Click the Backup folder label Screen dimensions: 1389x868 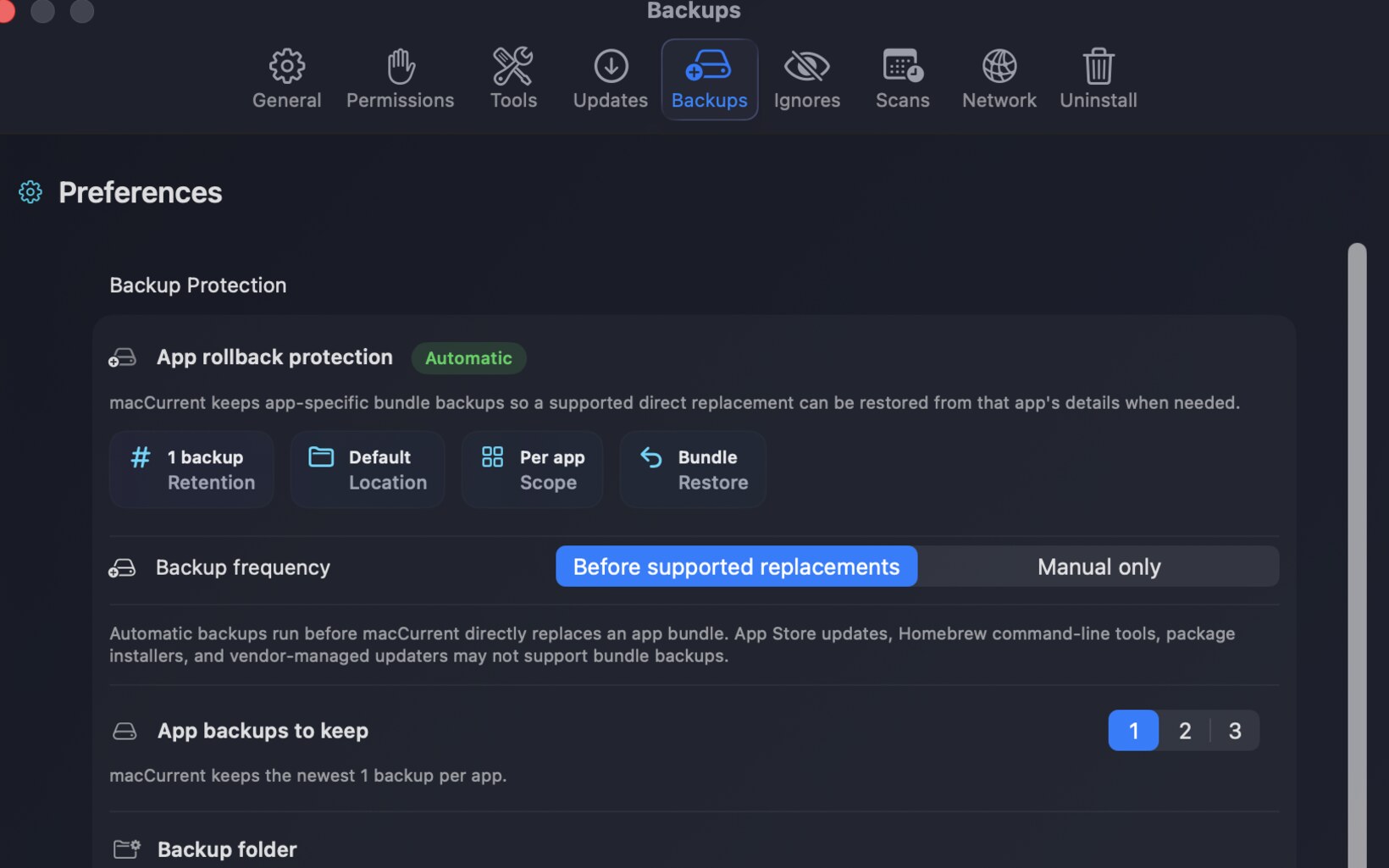pyautogui.click(x=227, y=849)
